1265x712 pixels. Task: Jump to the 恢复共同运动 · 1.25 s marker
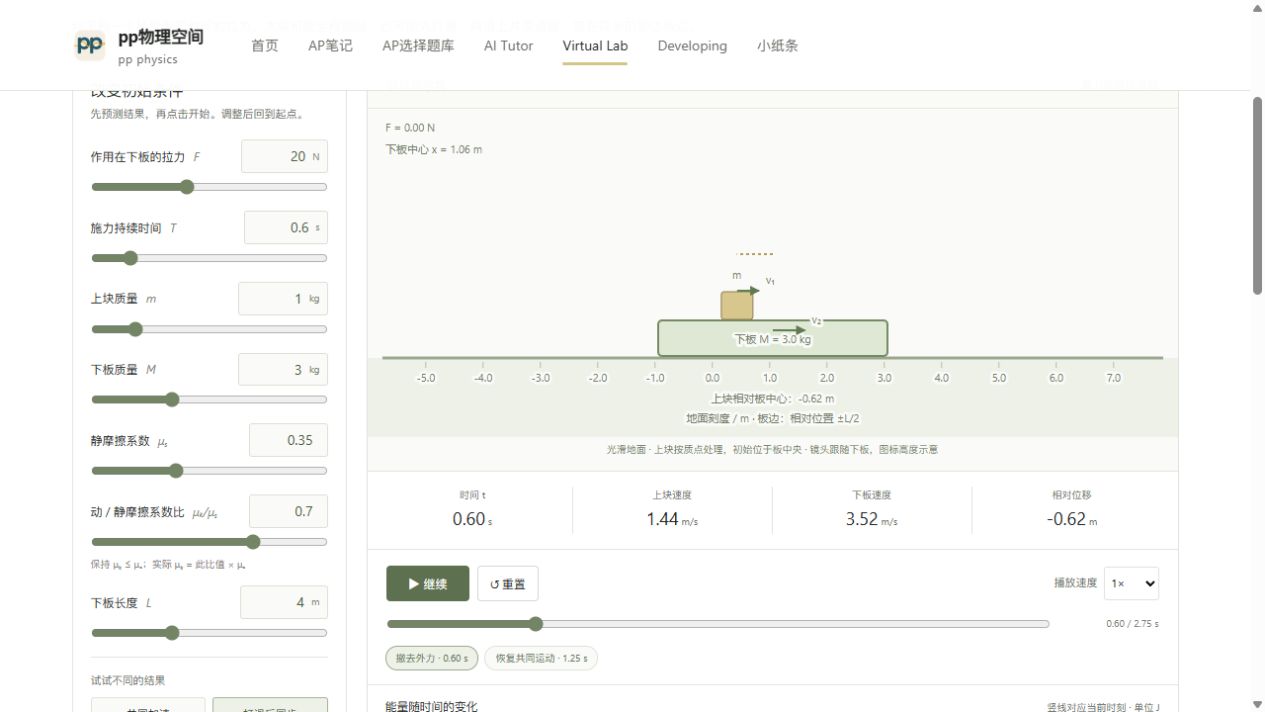(541, 658)
